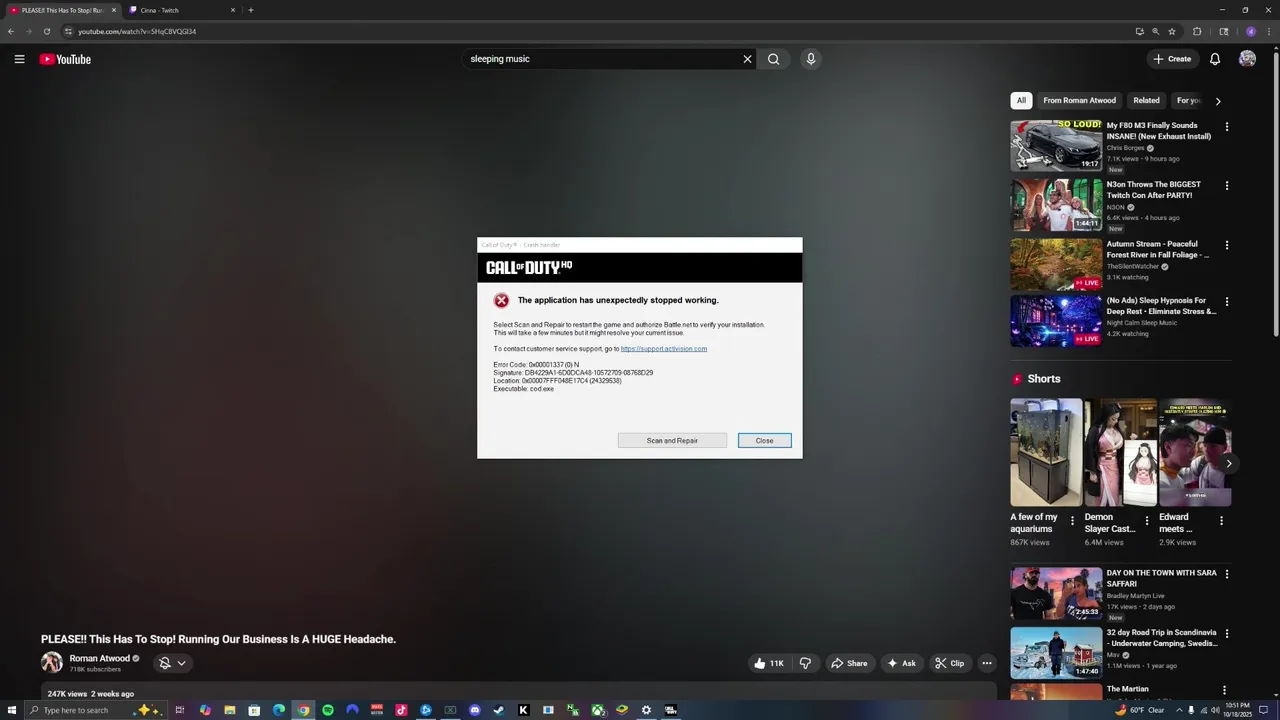
Task: Show next category chips with arrow
Action: click(x=1217, y=101)
